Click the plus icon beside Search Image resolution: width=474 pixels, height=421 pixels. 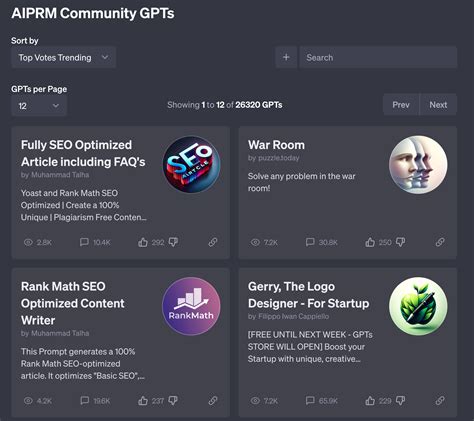[286, 57]
